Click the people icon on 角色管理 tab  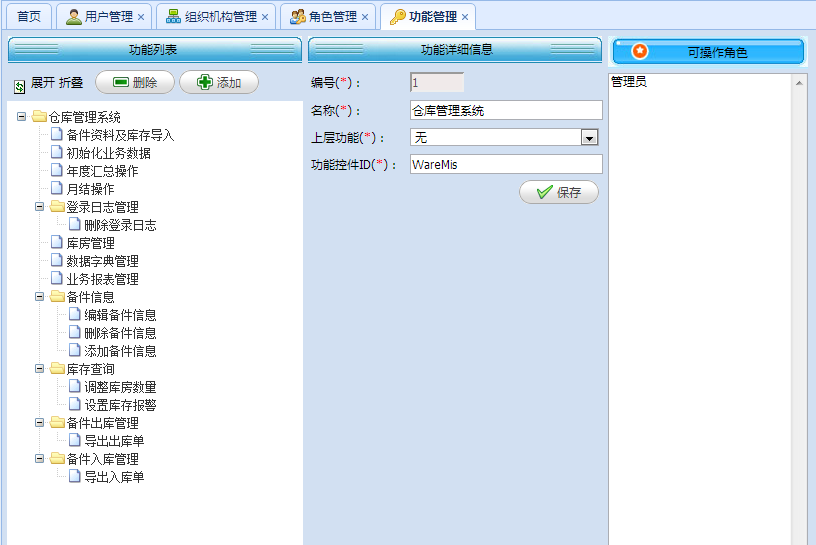298,17
